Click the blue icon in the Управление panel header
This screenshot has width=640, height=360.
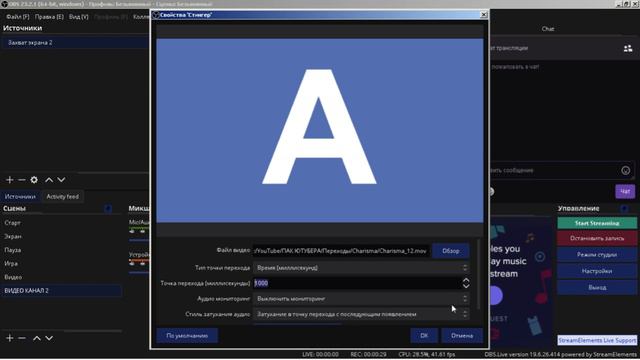624,209
